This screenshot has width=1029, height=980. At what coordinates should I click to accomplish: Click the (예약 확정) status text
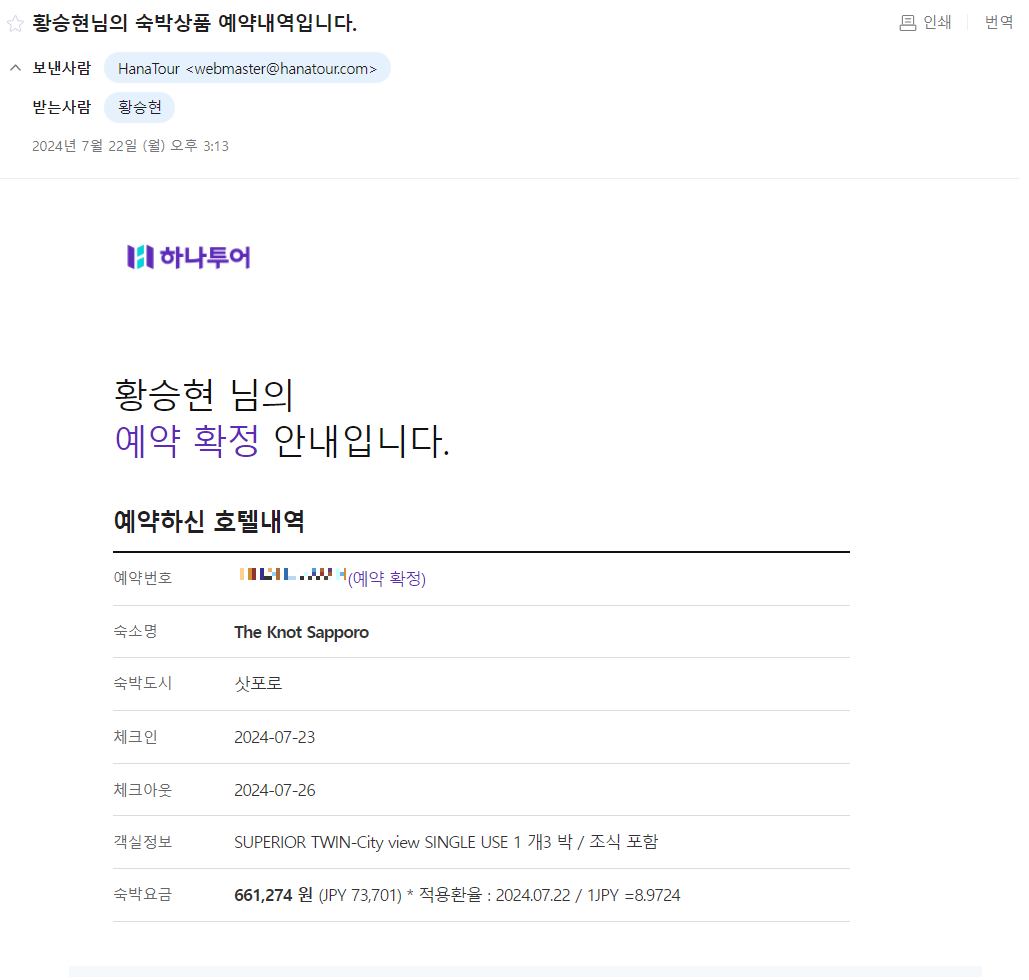tap(387, 578)
